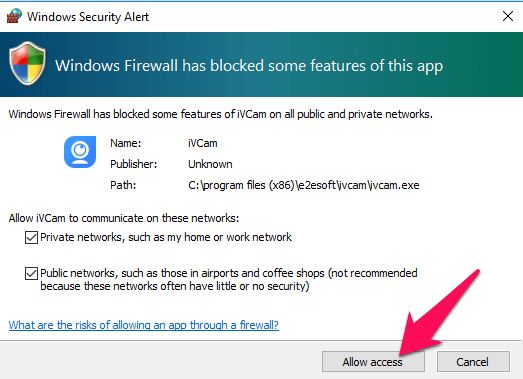Click the blocked features description sentence

pos(220,114)
